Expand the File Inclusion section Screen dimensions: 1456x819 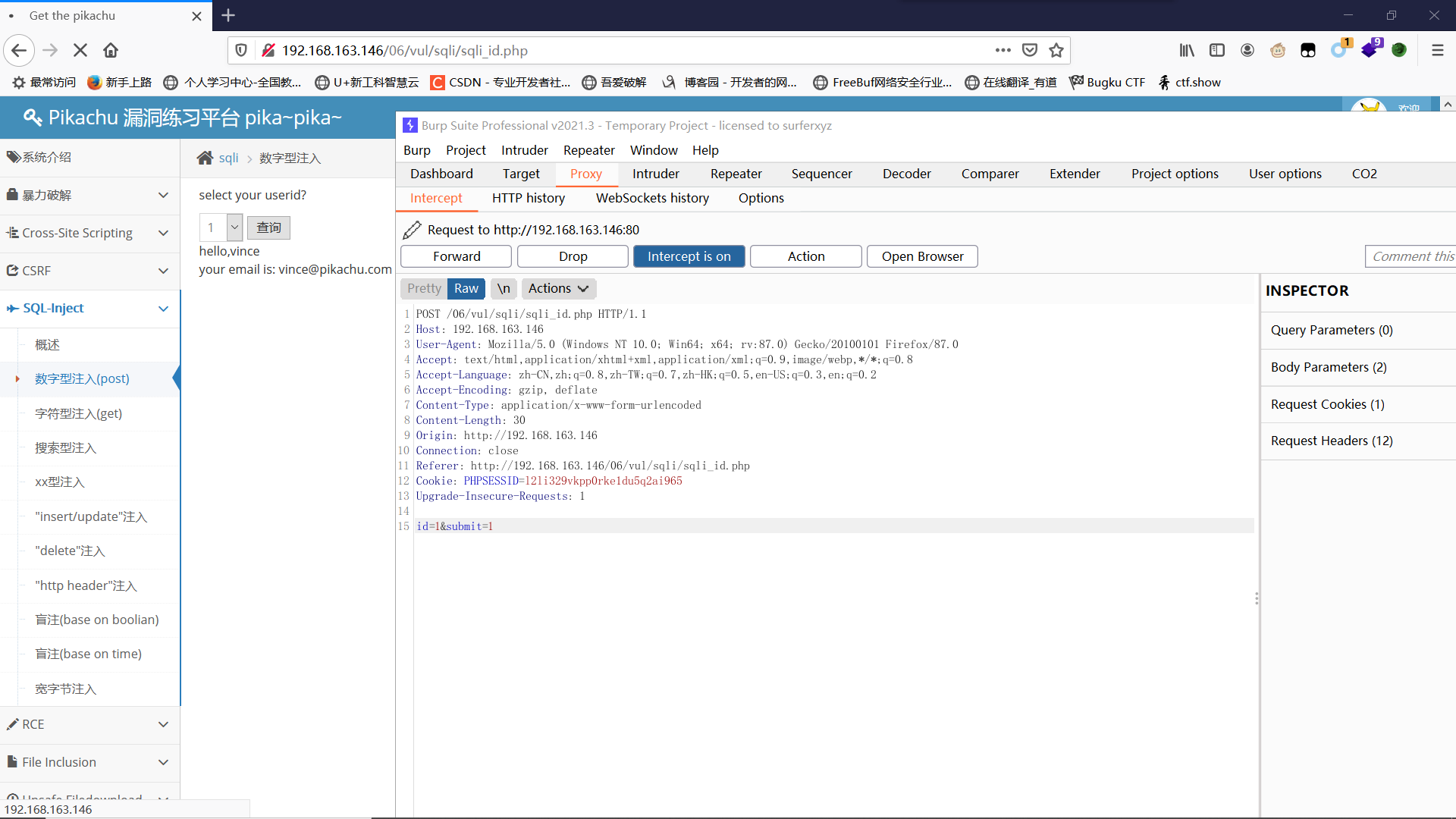tap(89, 762)
